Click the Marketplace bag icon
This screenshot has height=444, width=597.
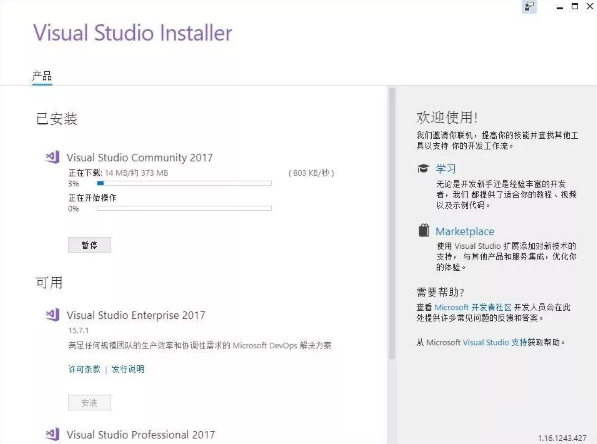click(424, 230)
